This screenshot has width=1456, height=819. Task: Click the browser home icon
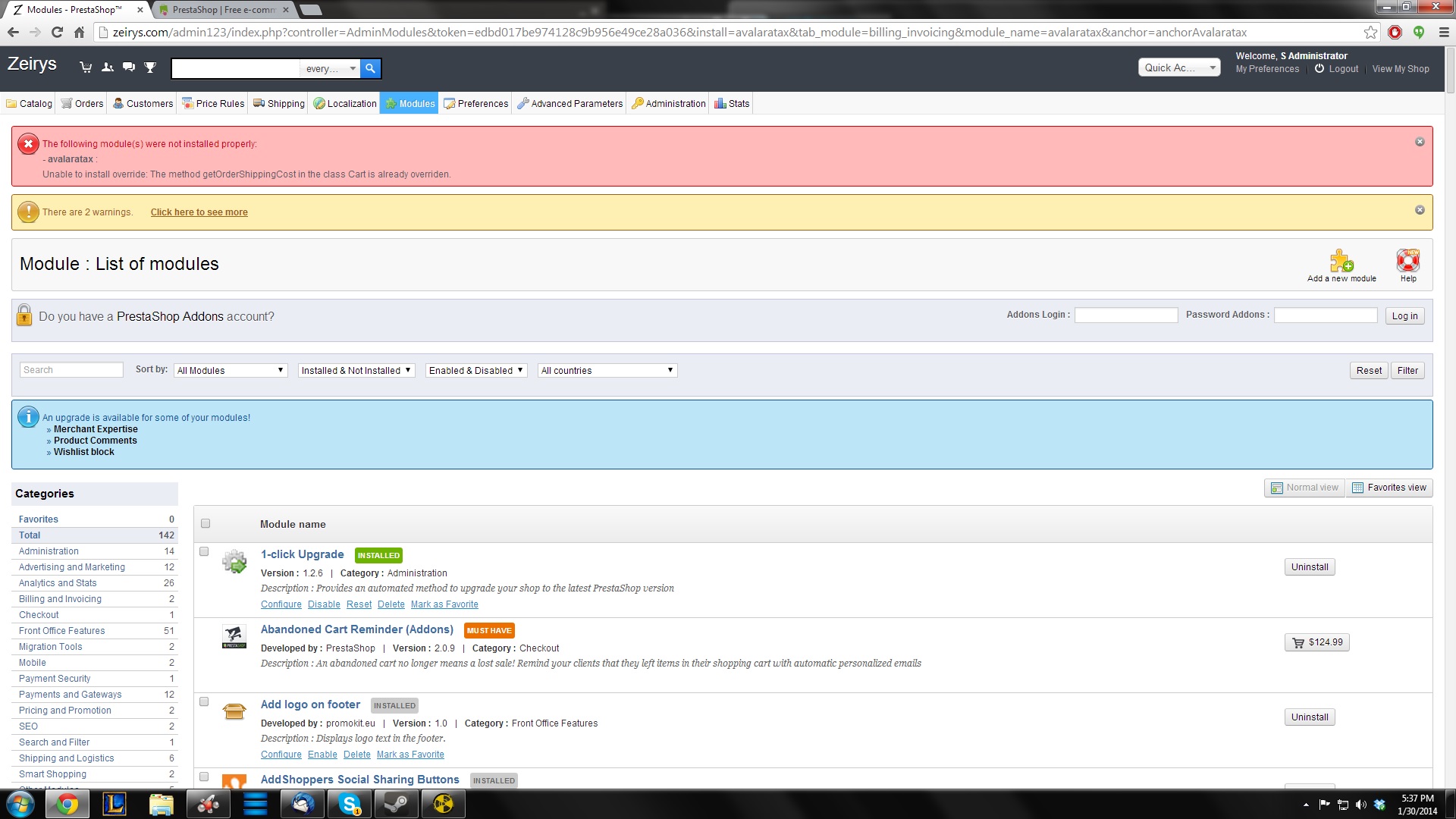[79, 32]
